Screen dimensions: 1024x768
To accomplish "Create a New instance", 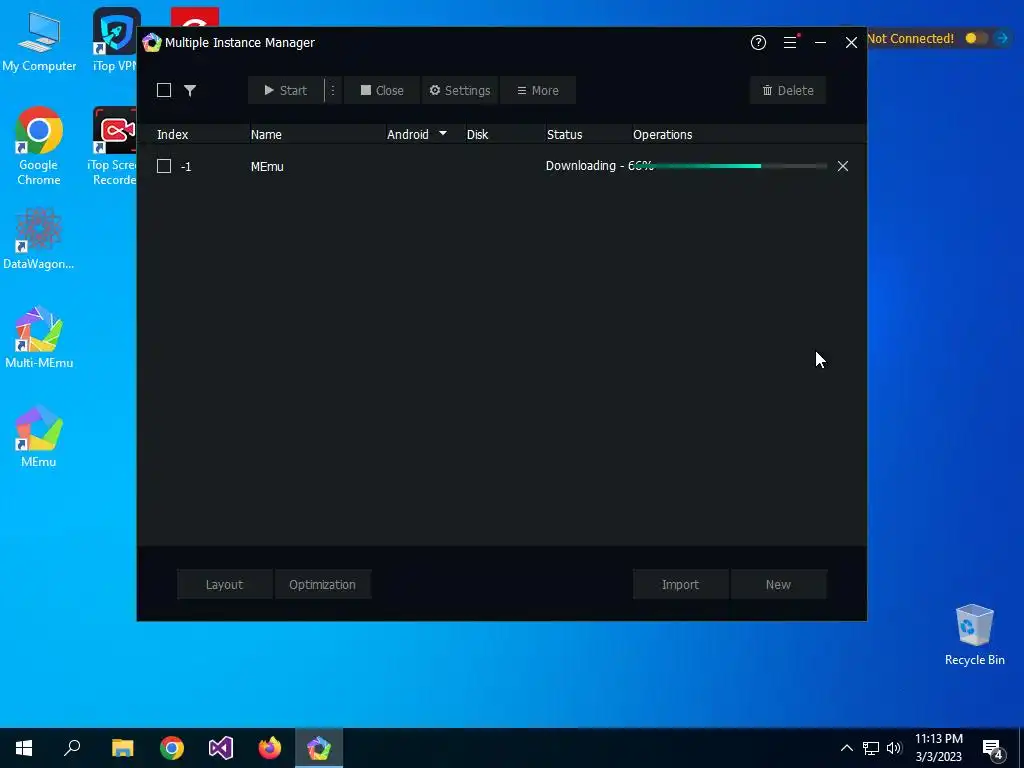I will [778, 584].
